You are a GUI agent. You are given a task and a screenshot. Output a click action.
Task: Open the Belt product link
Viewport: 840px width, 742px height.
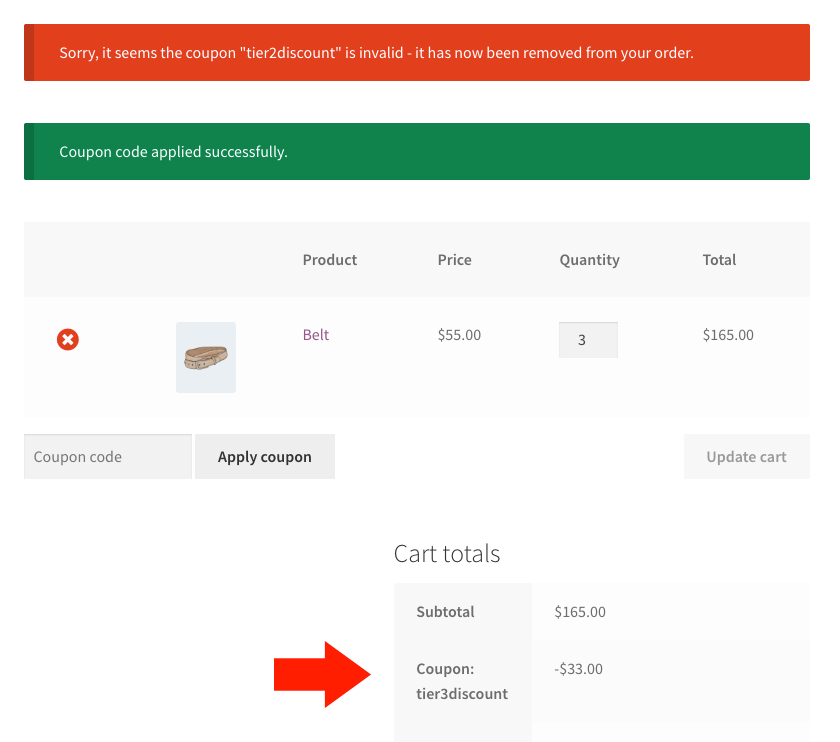click(x=316, y=335)
